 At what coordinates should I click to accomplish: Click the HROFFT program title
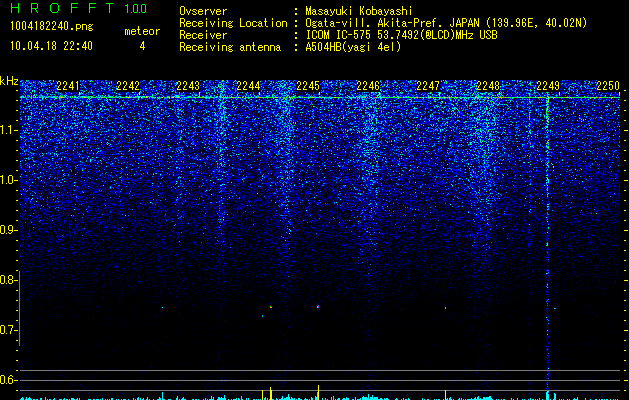62,8
